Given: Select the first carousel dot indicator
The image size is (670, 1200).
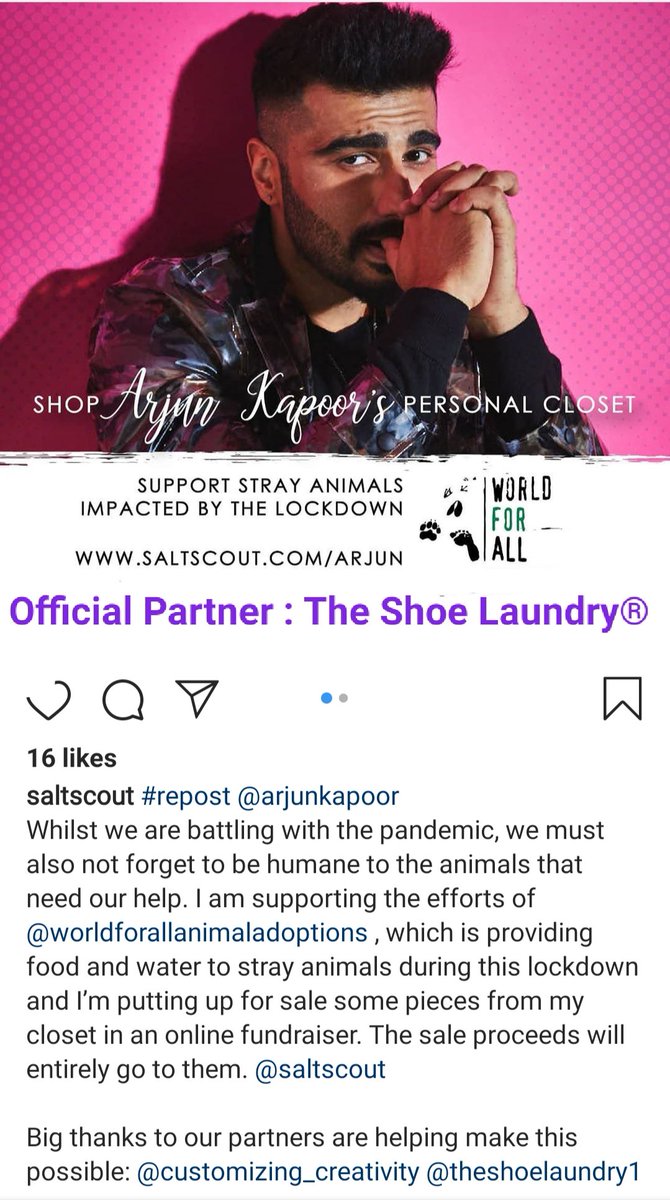Looking at the screenshot, I should pos(327,699).
